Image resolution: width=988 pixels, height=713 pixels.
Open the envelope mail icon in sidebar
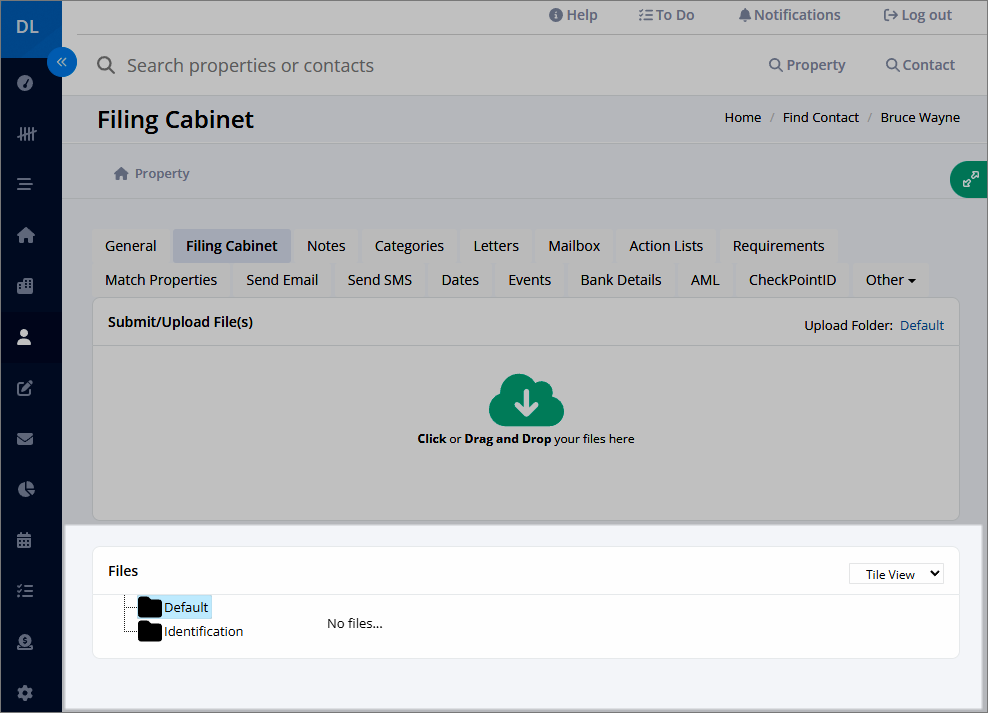pyautogui.click(x=25, y=439)
